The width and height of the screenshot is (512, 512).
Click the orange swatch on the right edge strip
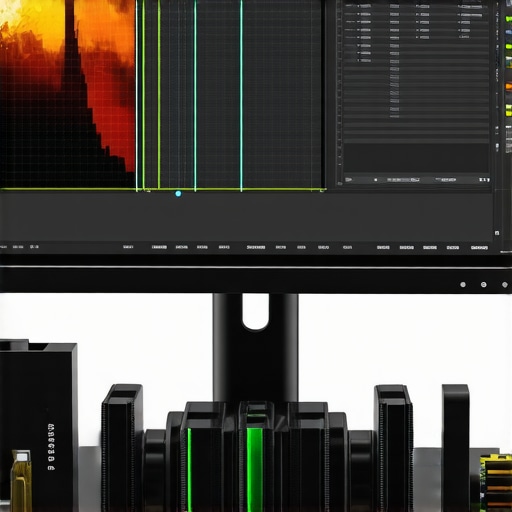click(509, 87)
